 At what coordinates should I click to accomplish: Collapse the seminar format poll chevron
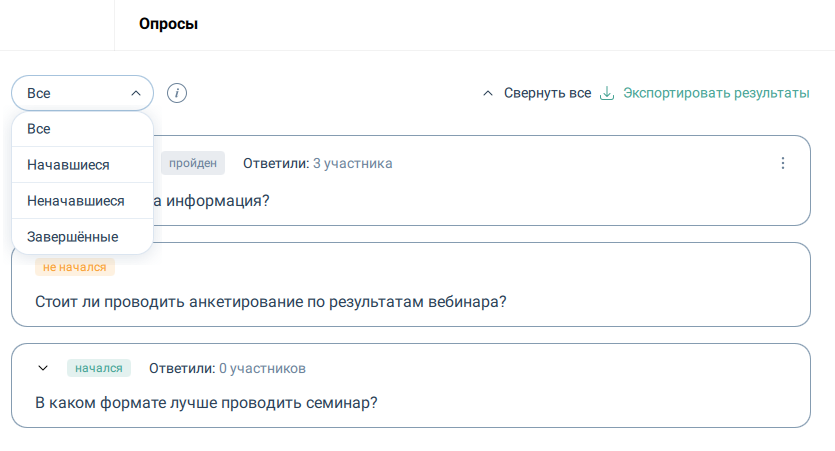coord(43,368)
